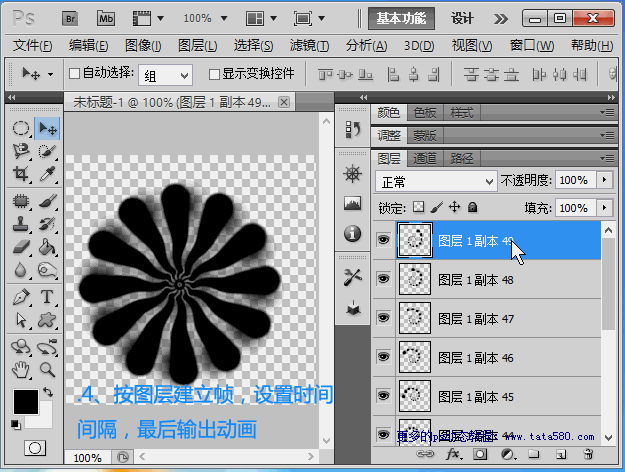This screenshot has width=625, height=472.
Task: Launch Mini Bridge
Action: coord(106,18)
